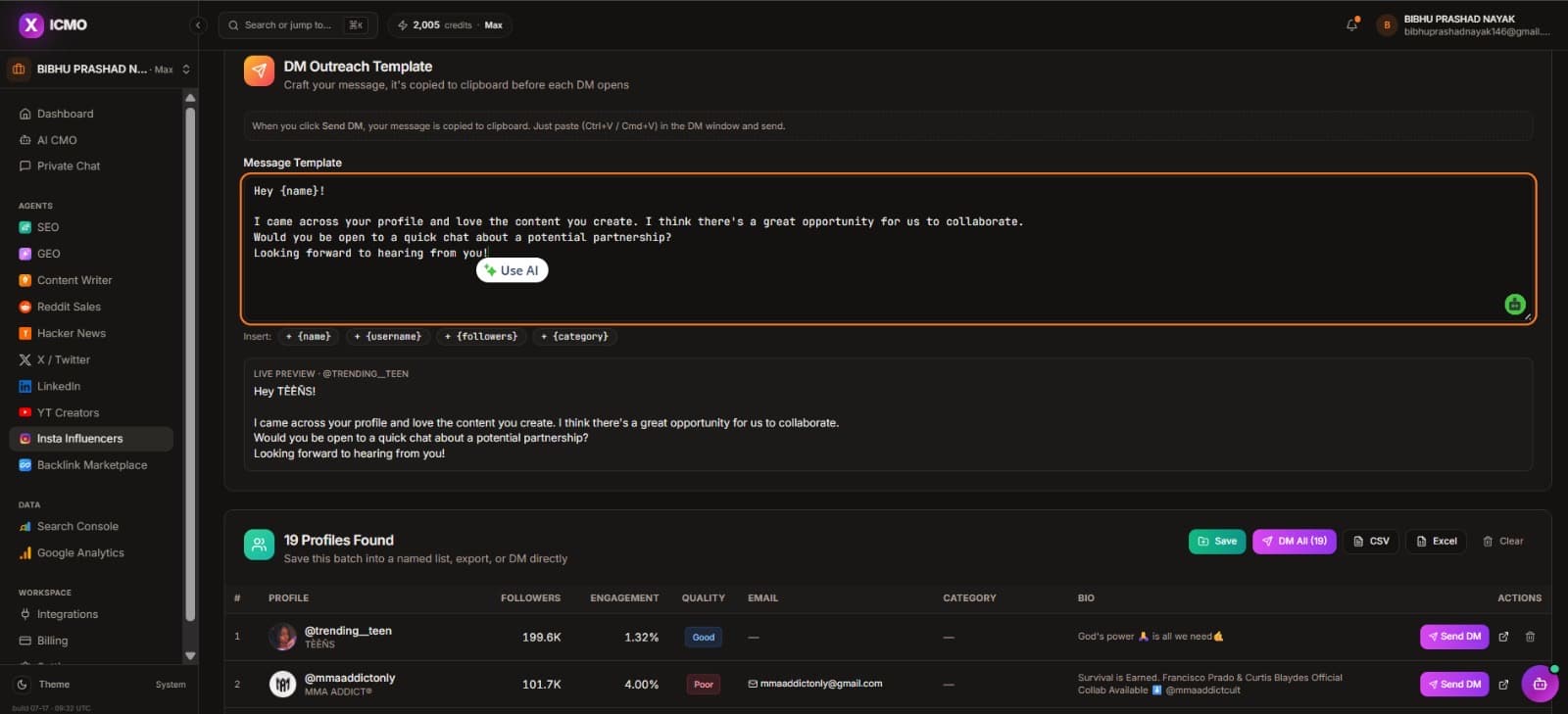Viewport: 1568px width, 714px height.
Task: Open the user account avatar menu
Action: point(1387,25)
